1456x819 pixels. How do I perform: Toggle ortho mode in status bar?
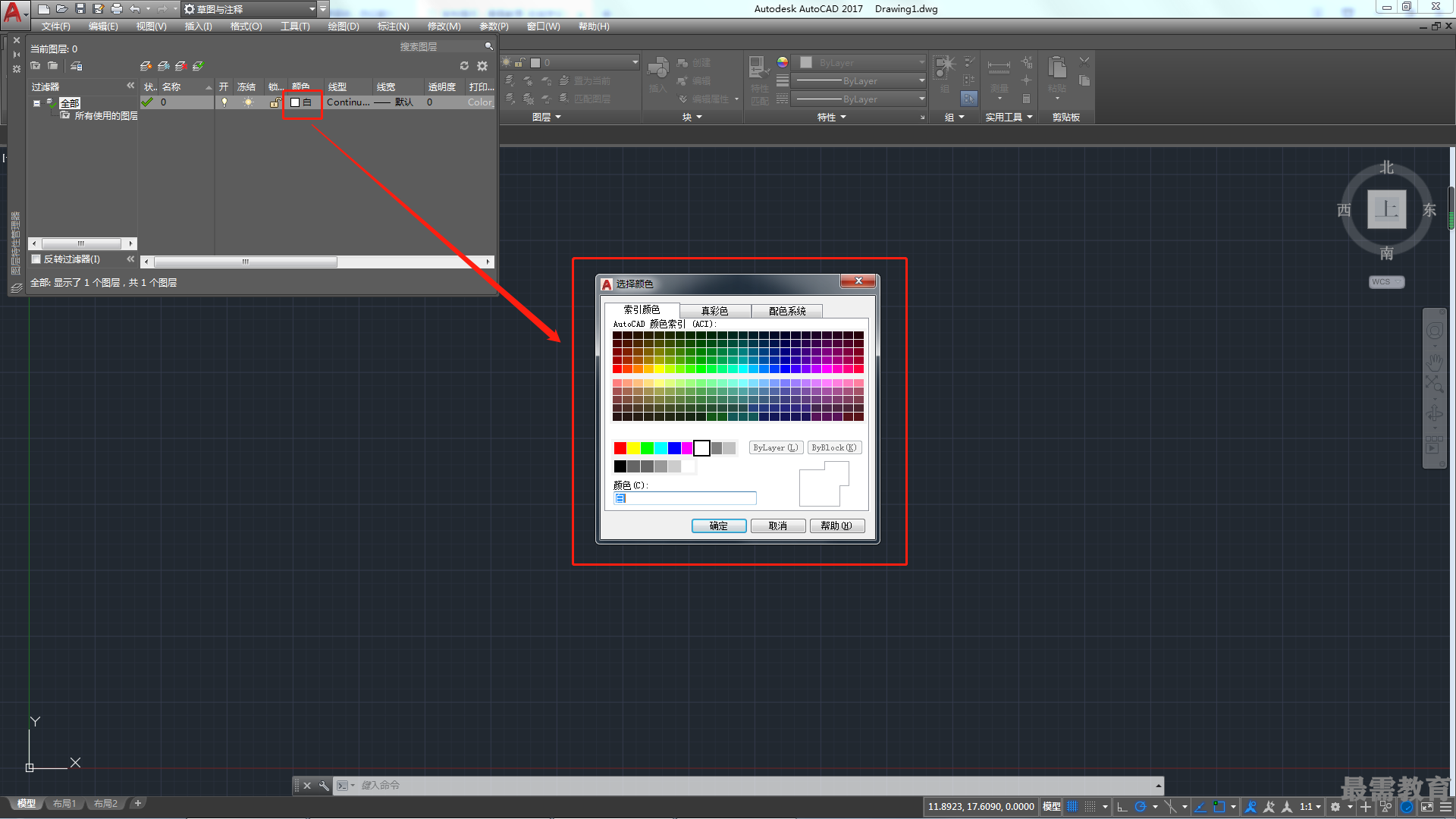(1122, 807)
